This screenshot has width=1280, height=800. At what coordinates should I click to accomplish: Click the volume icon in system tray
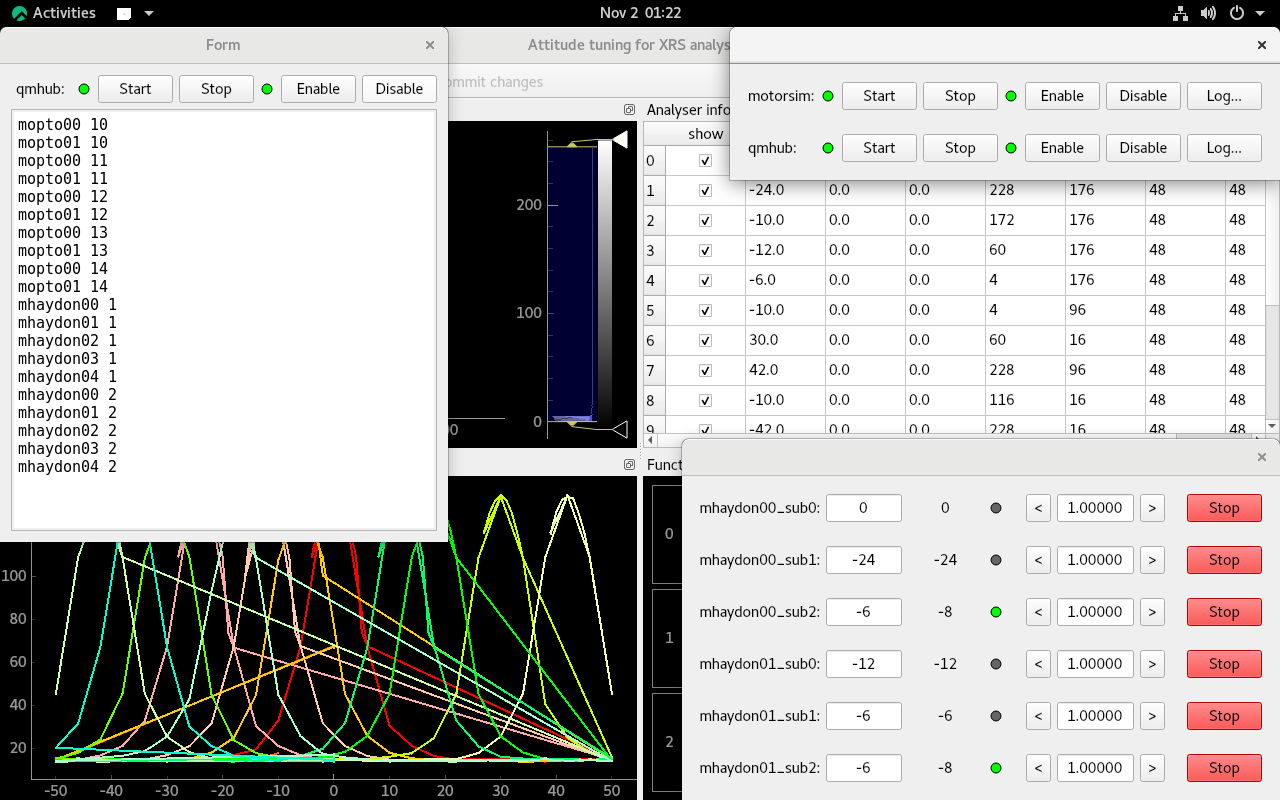click(x=1208, y=13)
